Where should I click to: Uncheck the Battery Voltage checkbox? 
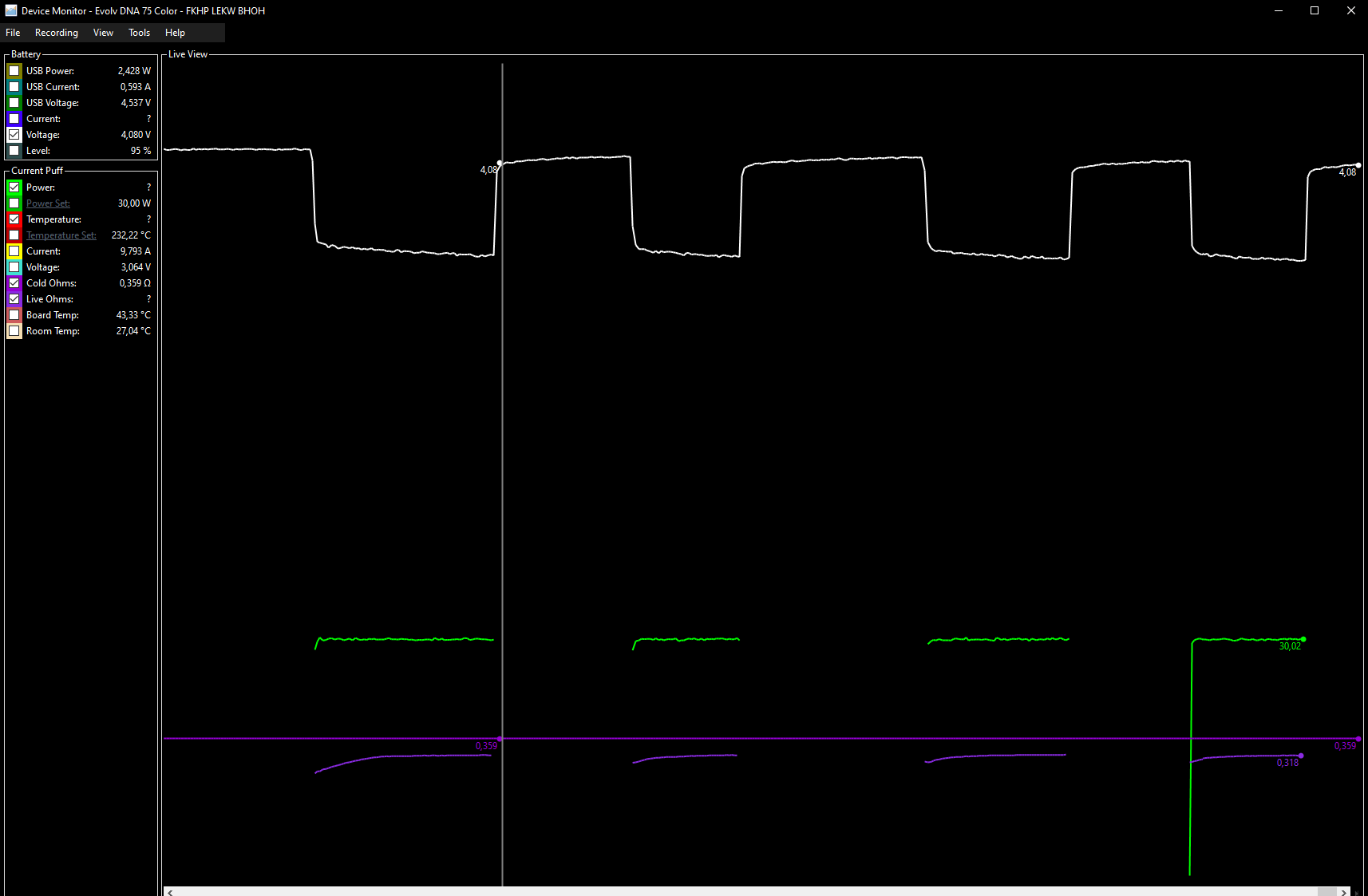click(14, 135)
